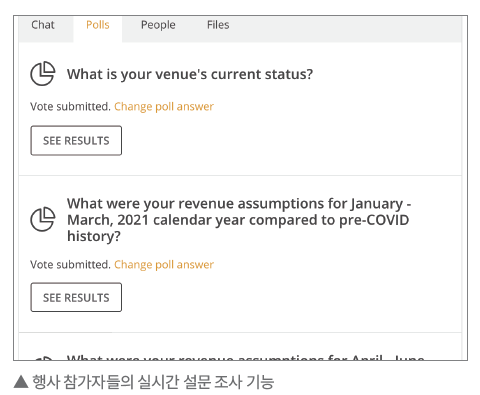This screenshot has height=395, width=480.
Task: Click the word "pre-COVID" in the second question
Action: coord(374,220)
